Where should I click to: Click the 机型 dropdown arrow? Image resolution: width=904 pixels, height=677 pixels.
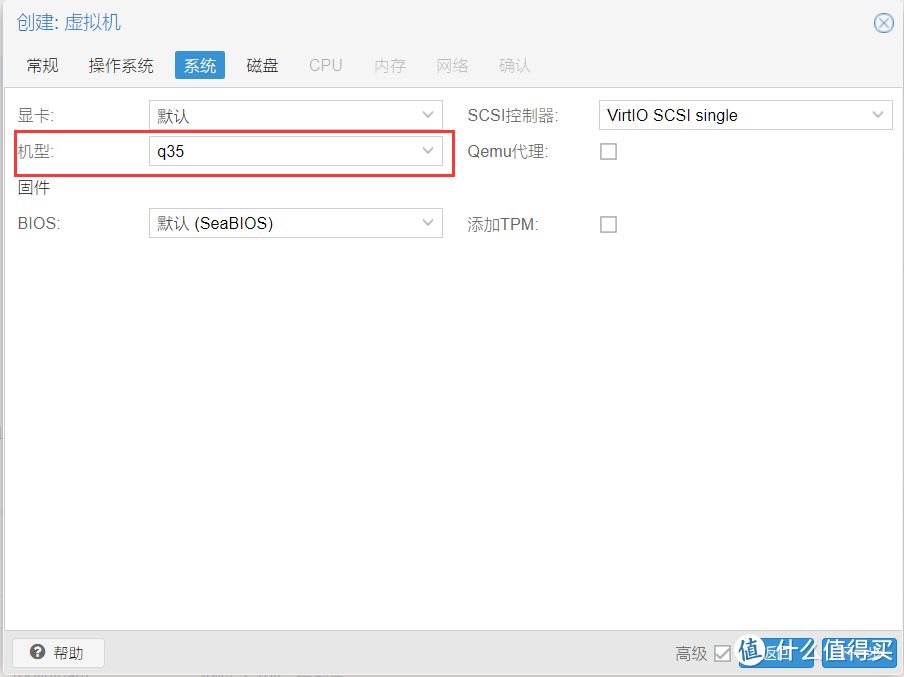428,151
